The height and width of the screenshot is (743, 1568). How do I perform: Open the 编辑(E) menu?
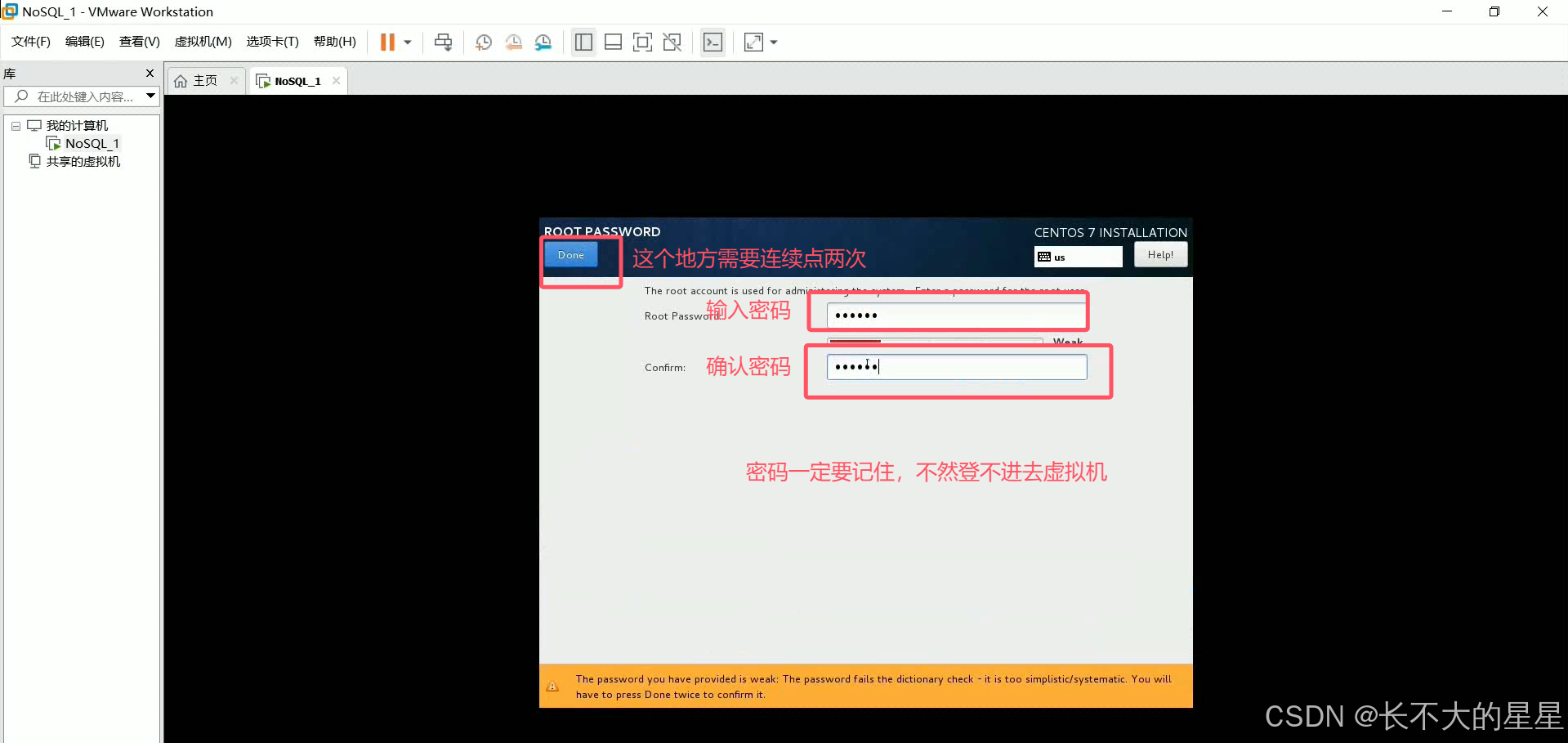pos(85,42)
